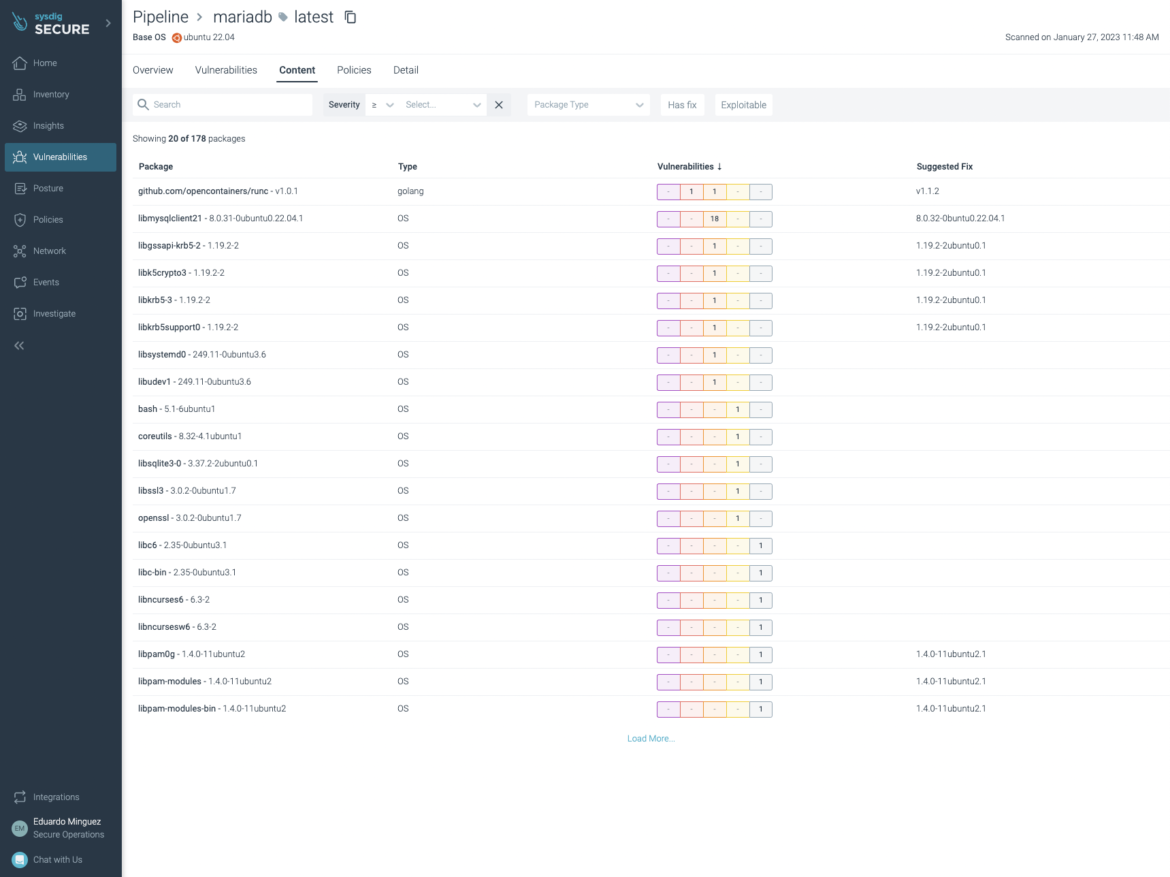The image size is (1170, 877).
Task: Click the Type column header
Action: click(407, 166)
